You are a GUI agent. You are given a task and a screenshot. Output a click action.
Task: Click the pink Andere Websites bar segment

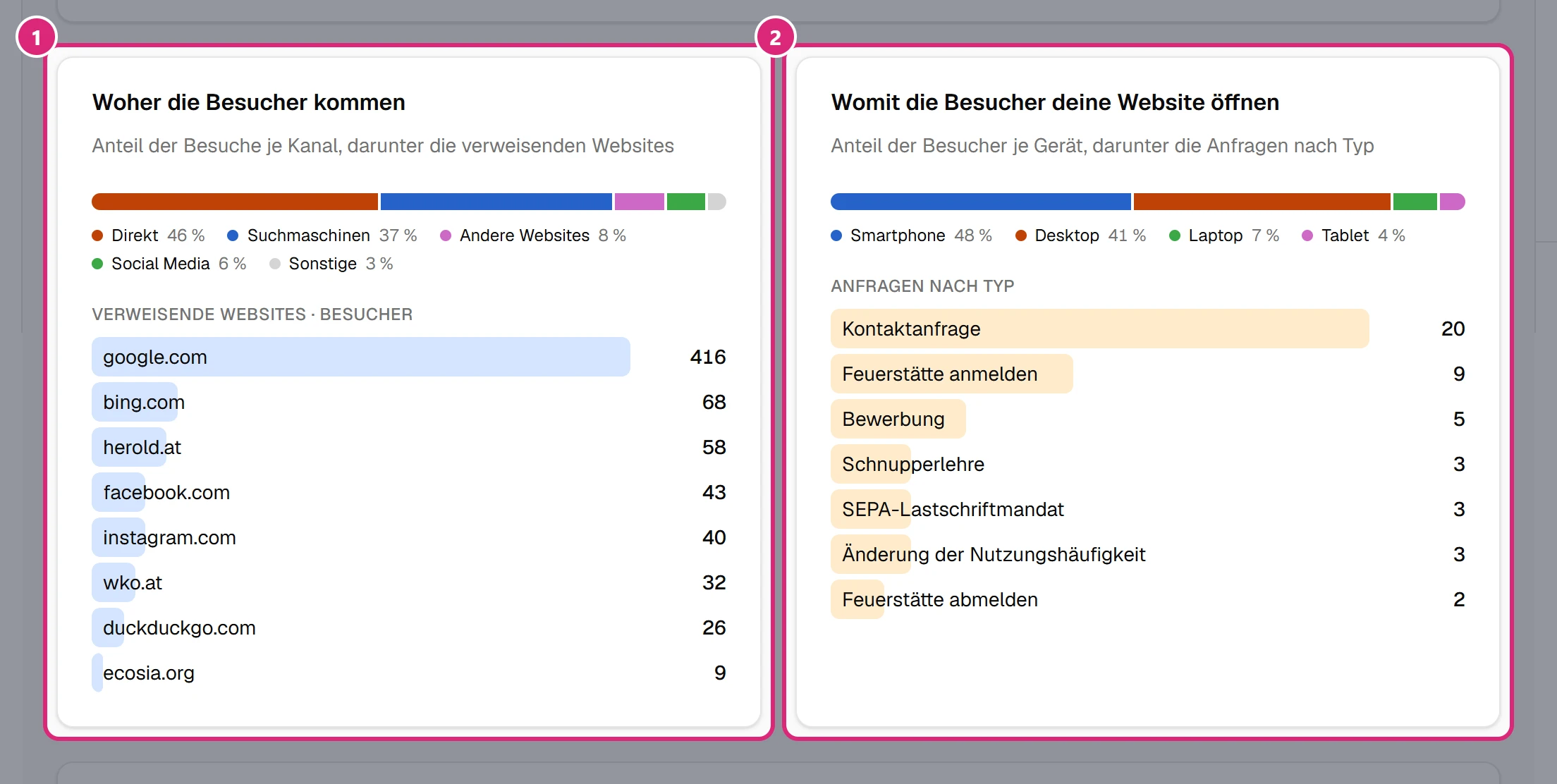[640, 202]
